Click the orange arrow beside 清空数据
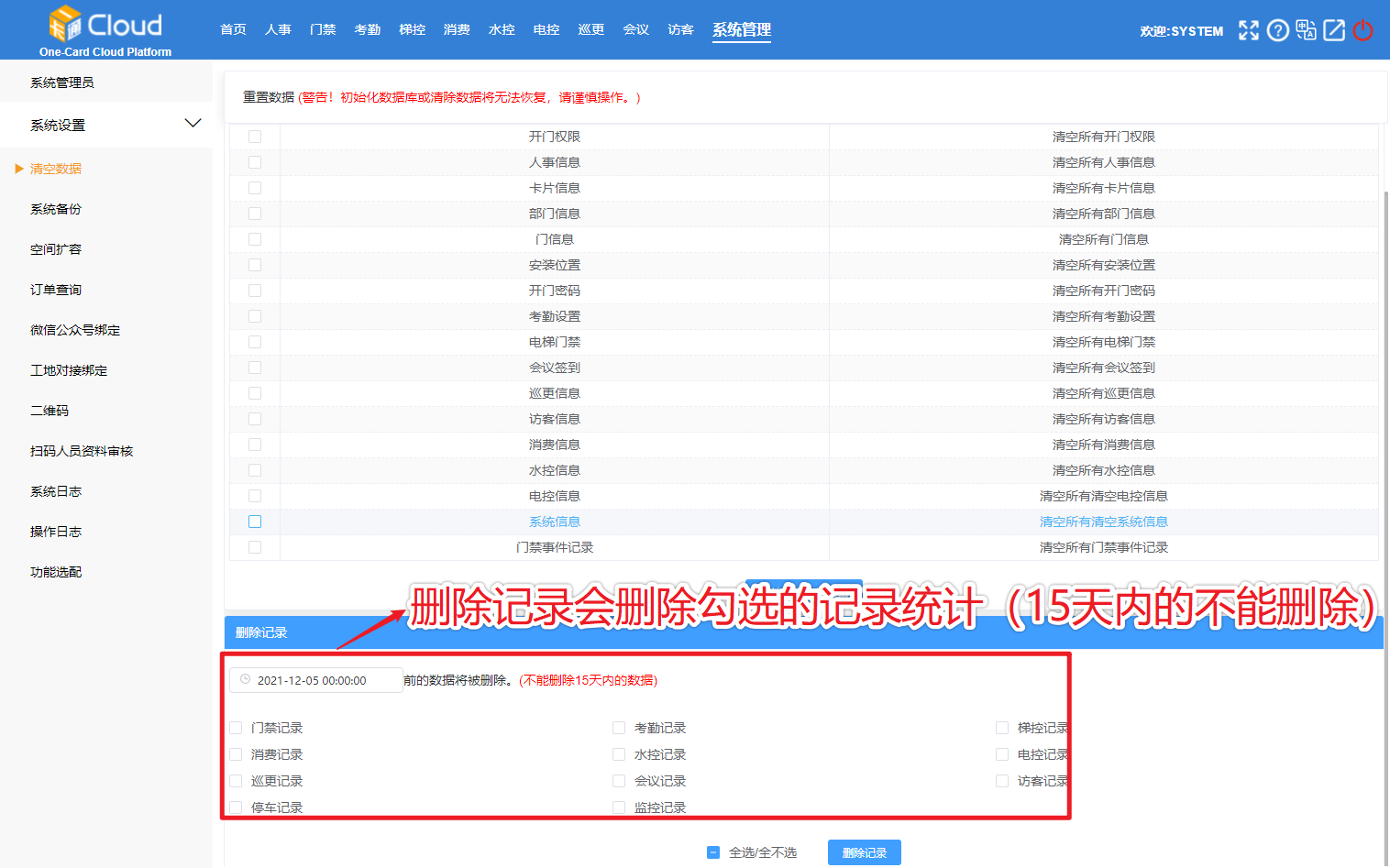The width and height of the screenshot is (1390, 868). click(19, 169)
